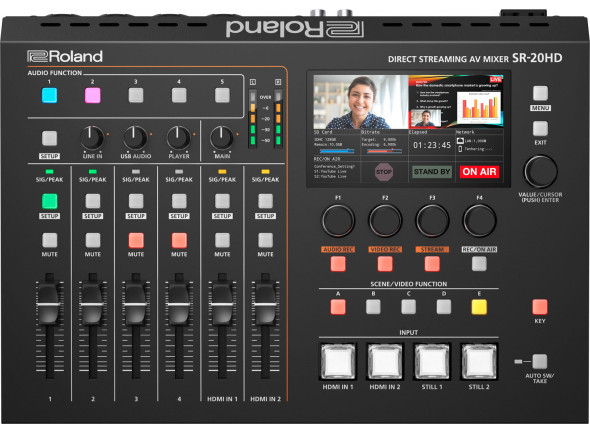Adjust the PLAYER knob
This screenshot has width=590, height=434.
[x=179, y=138]
